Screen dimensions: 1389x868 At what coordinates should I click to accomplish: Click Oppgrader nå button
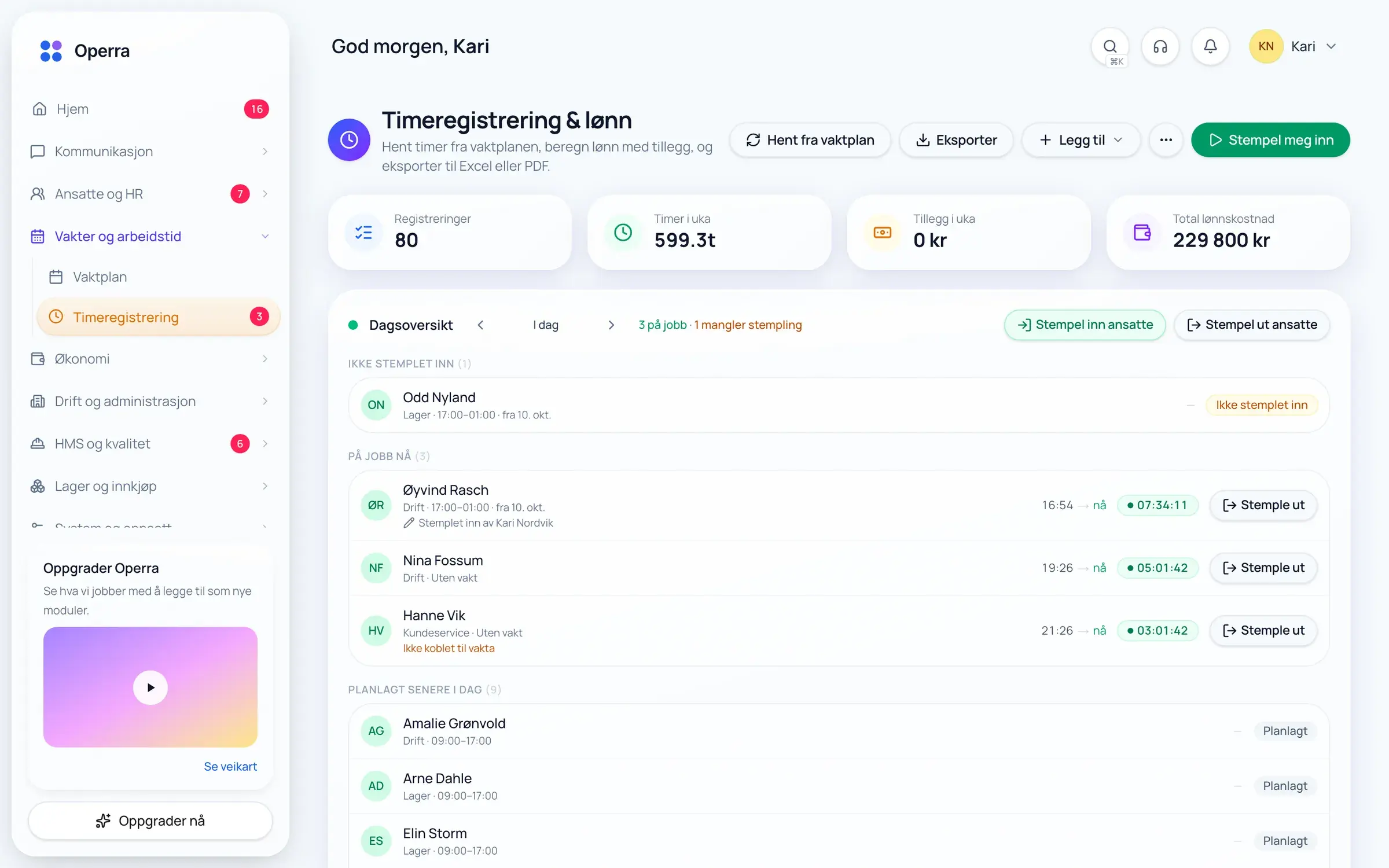(x=150, y=821)
